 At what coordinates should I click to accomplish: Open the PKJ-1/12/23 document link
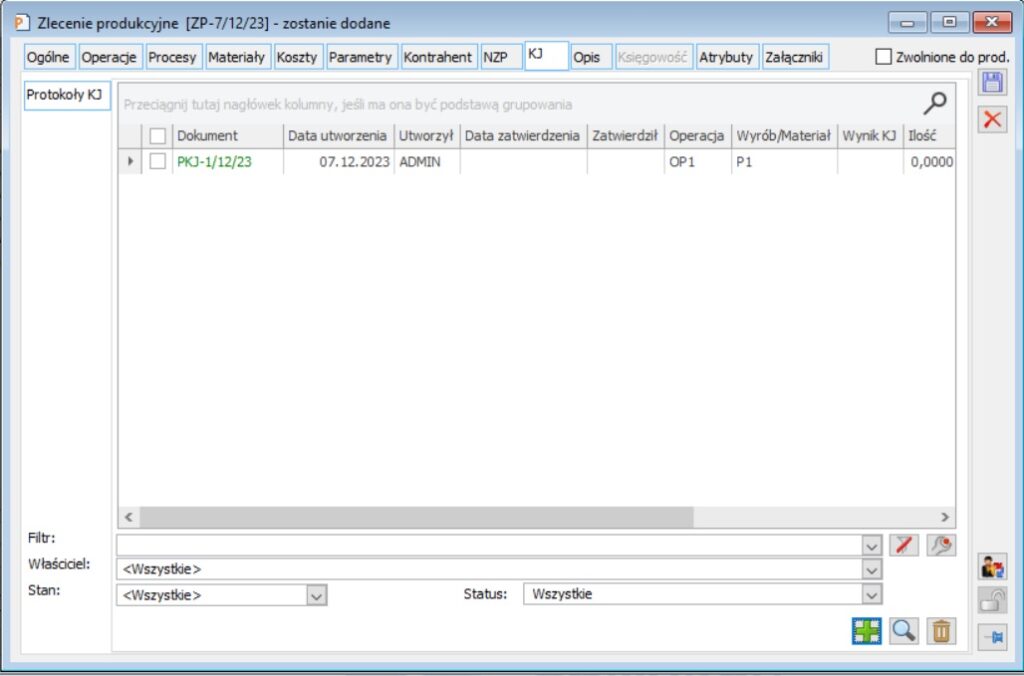[214, 161]
